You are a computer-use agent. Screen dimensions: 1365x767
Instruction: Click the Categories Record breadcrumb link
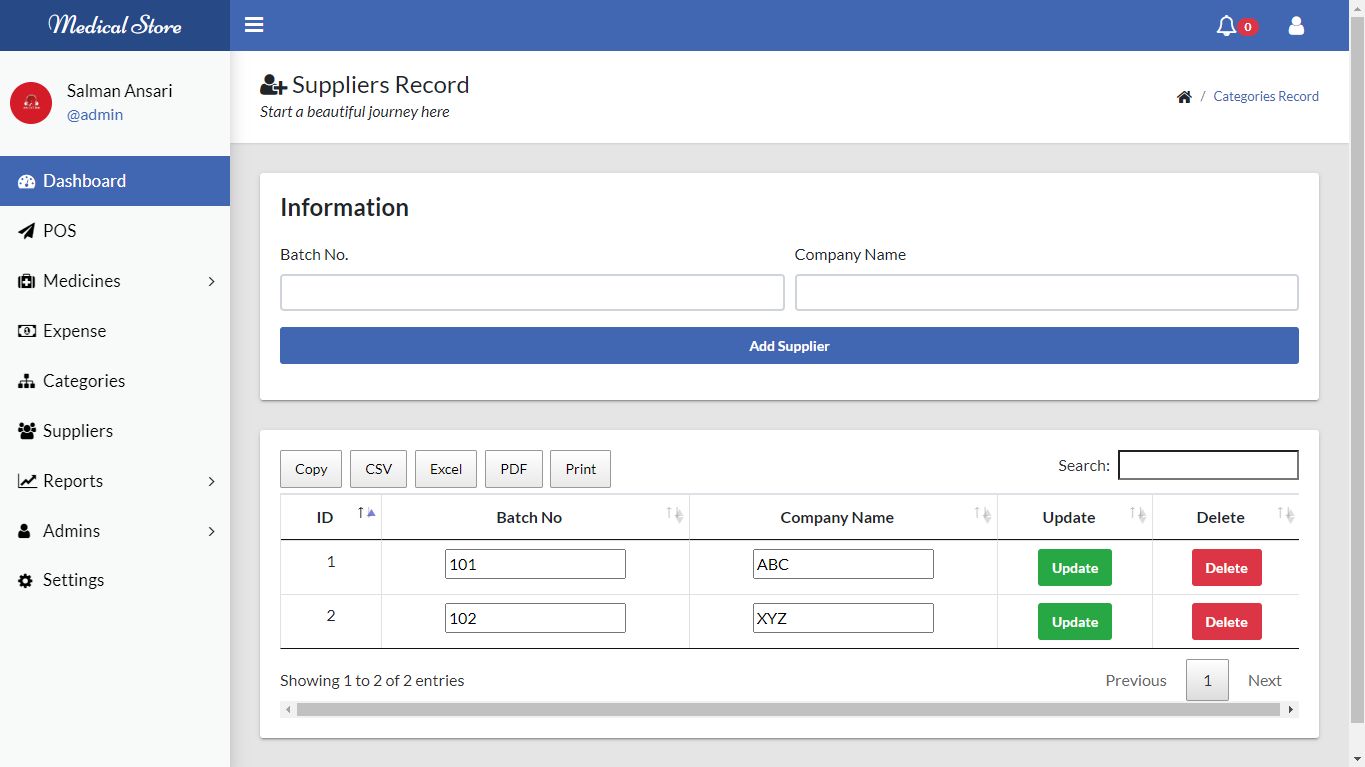coord(1265,97)
